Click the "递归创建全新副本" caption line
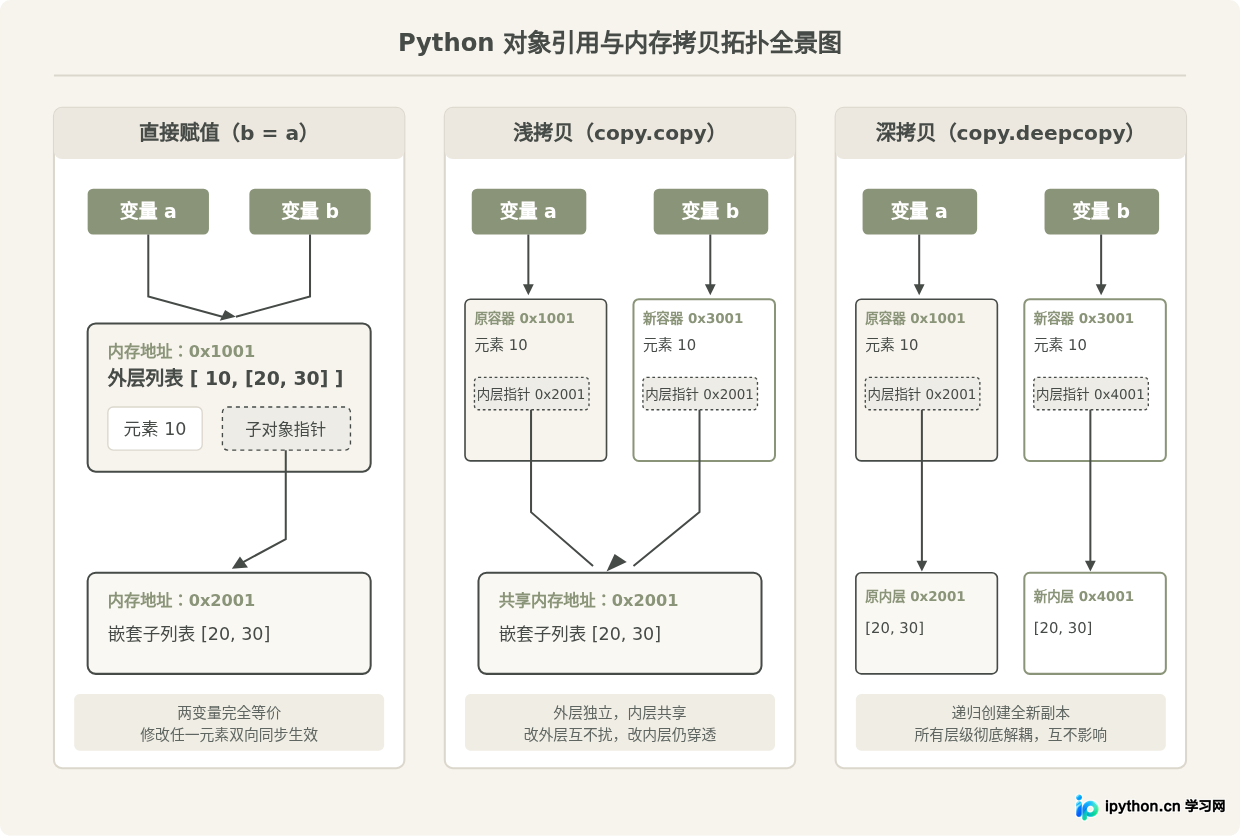 coord(1011,713)
